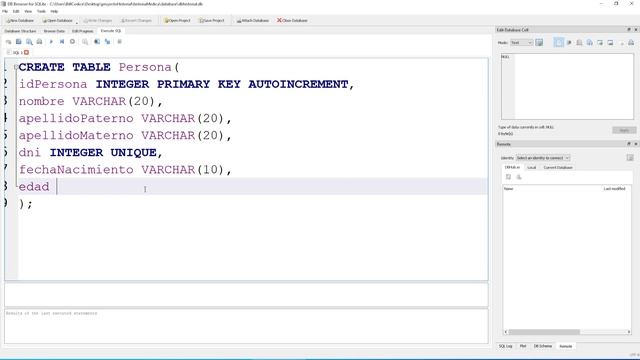The width and height of the screenshot is (640, 360).
Task: Float the Remote panel
Action: (629, 144)
